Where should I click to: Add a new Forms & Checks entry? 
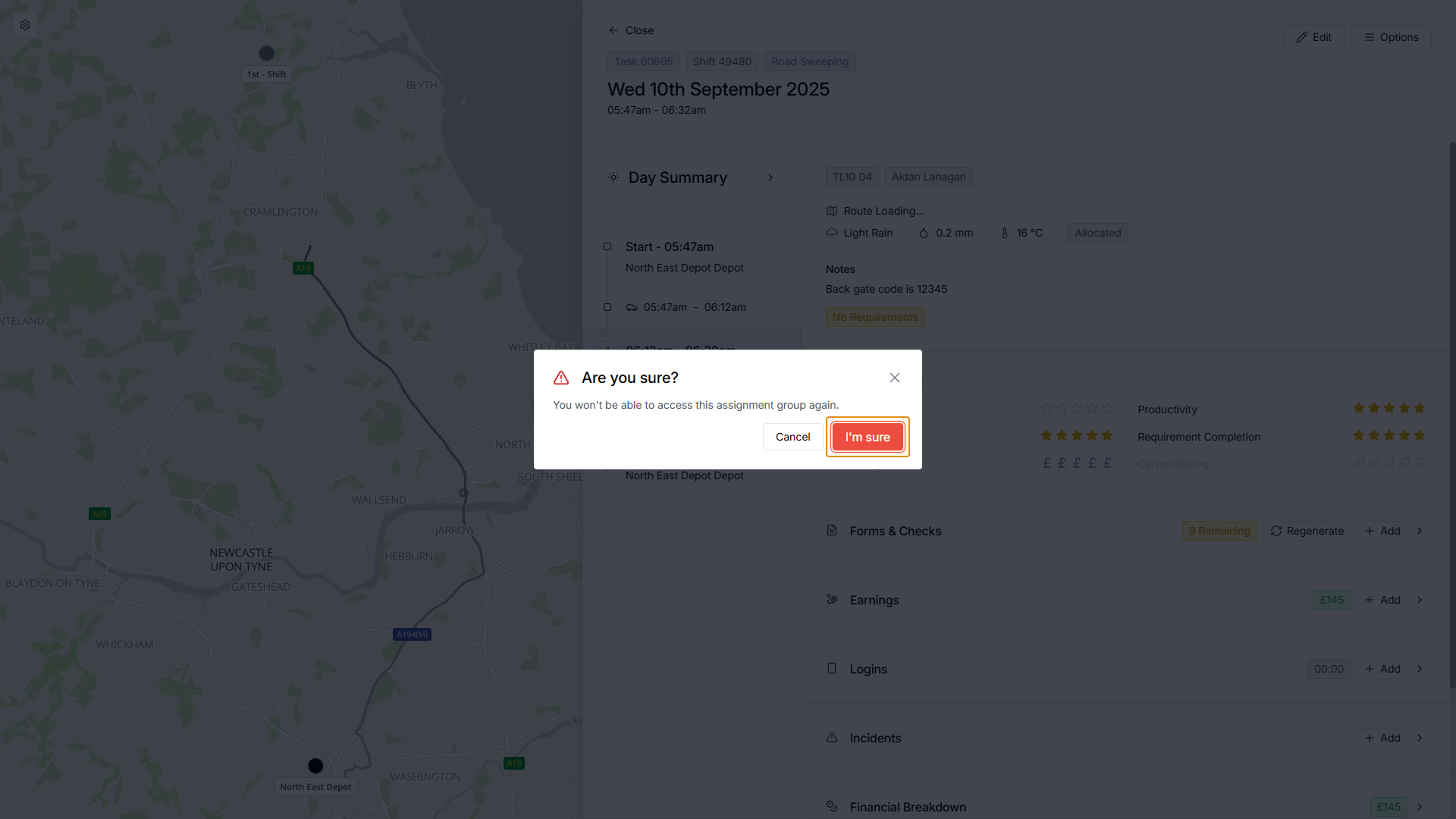coord(1382,531)
